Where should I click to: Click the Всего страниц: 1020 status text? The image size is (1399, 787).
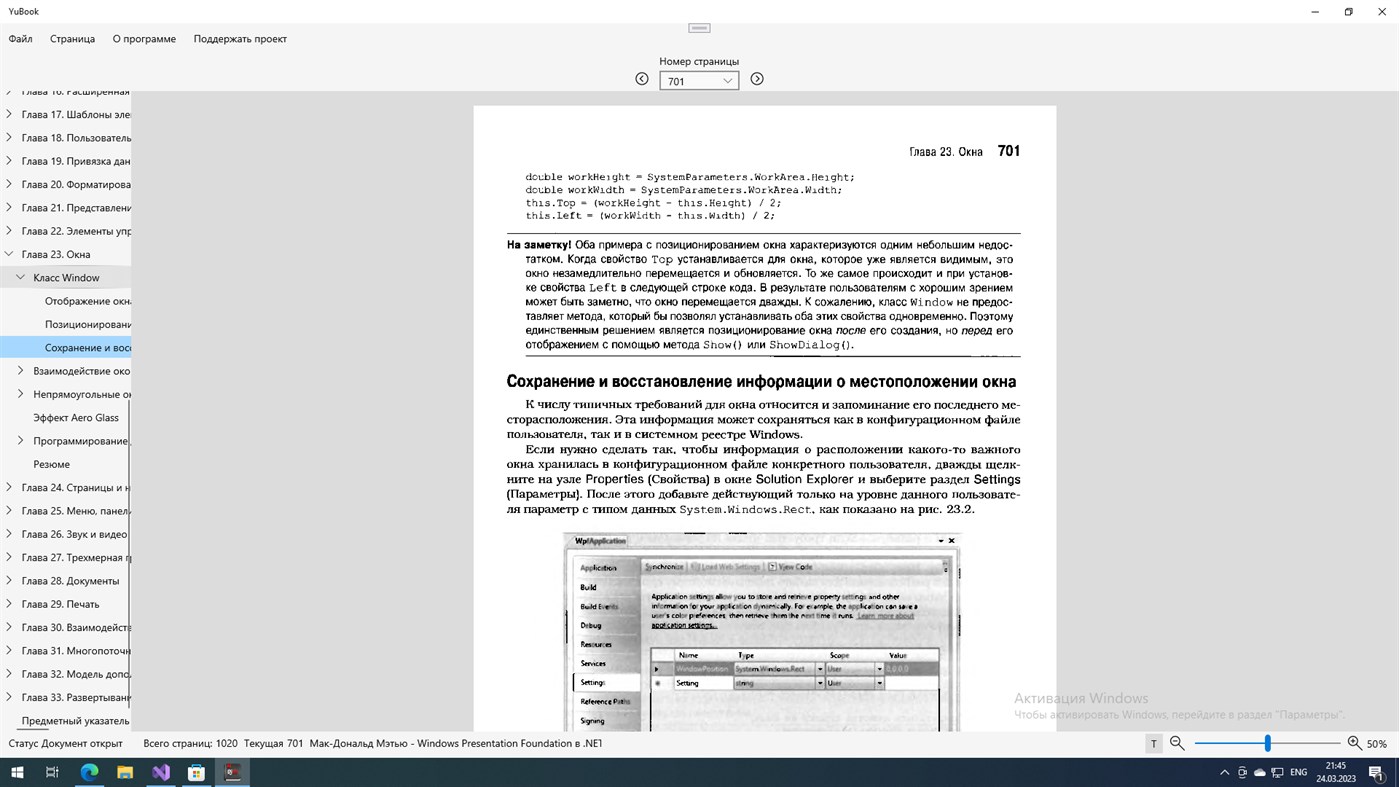click(190, 743)
